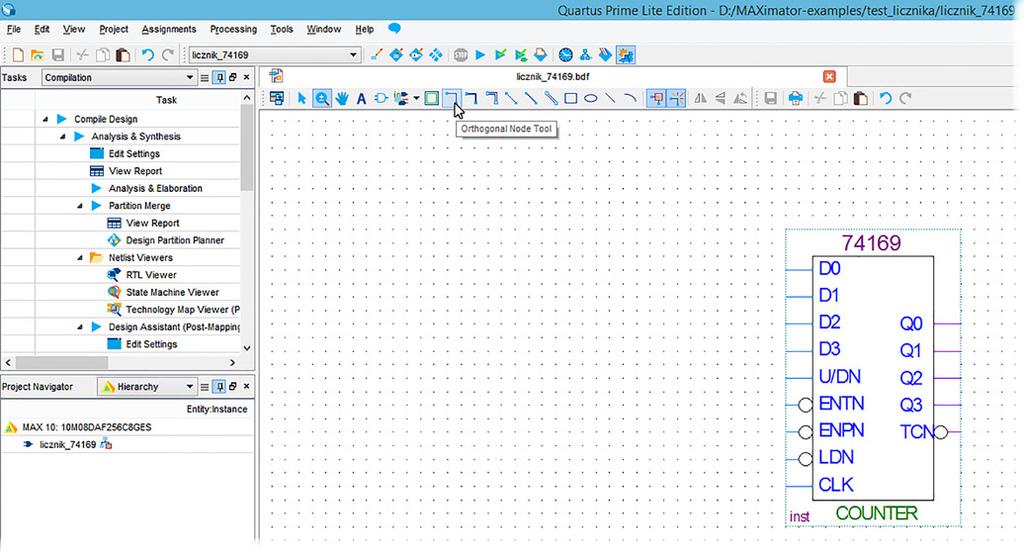Open the Project menu
Viewport: 1024px width, 555px height.
point(114,29)
